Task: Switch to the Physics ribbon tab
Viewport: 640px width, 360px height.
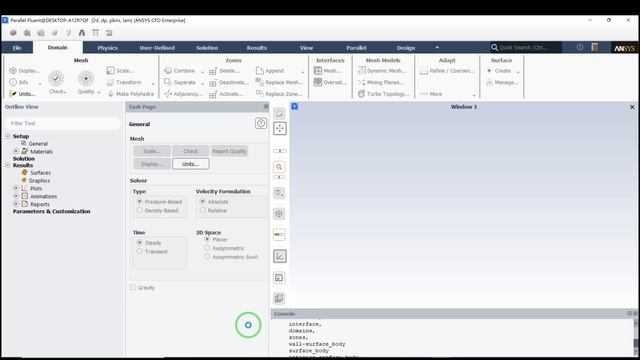Action: tap(107, 48)
